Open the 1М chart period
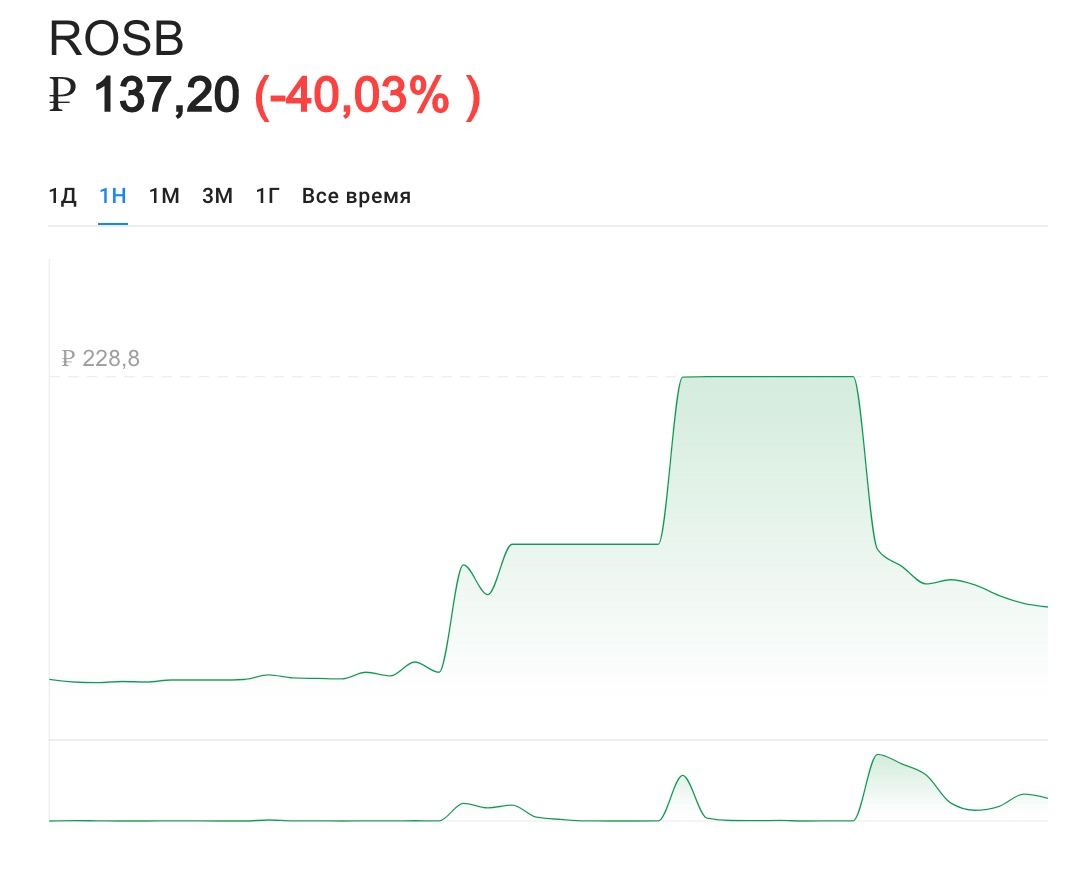Viewport: 1070px width, 881px height. click(x=164, y=196)
